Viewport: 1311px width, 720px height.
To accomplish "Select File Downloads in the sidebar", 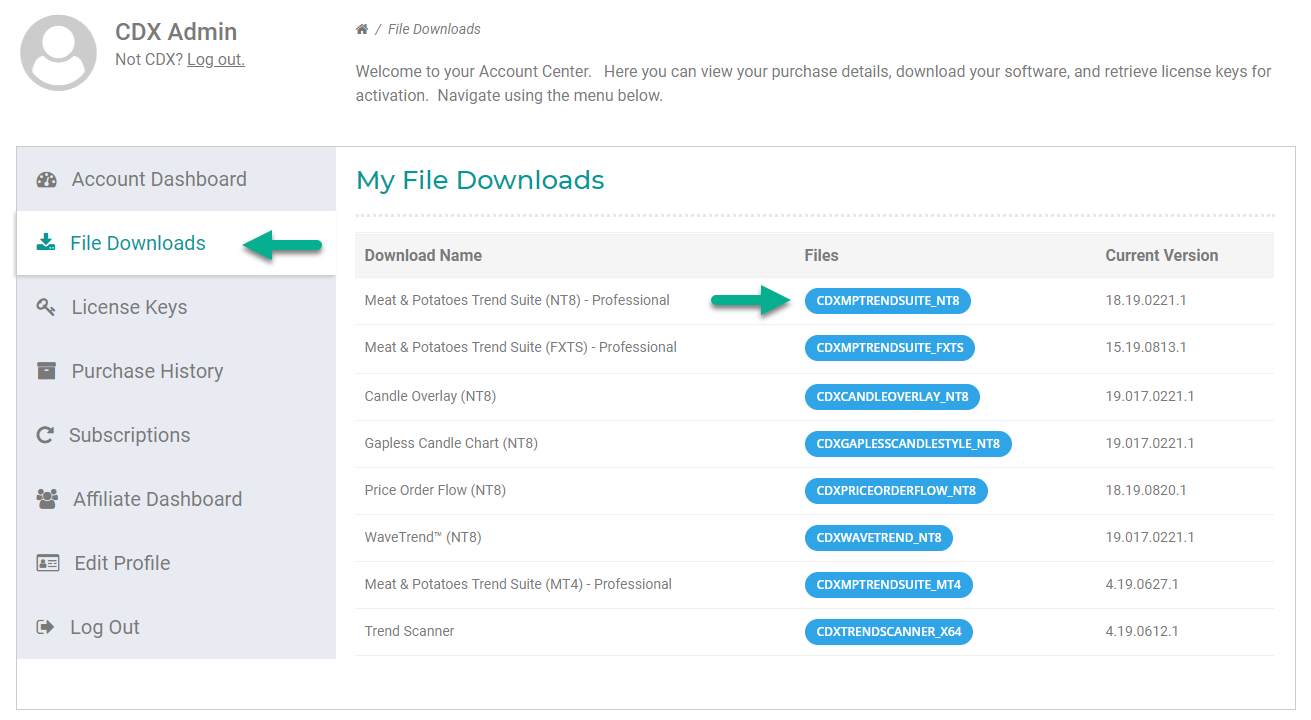I will coord(176,243).
